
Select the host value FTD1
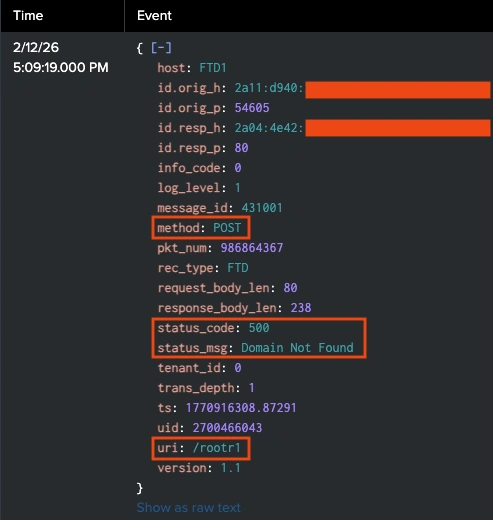[x=213, y=68]
